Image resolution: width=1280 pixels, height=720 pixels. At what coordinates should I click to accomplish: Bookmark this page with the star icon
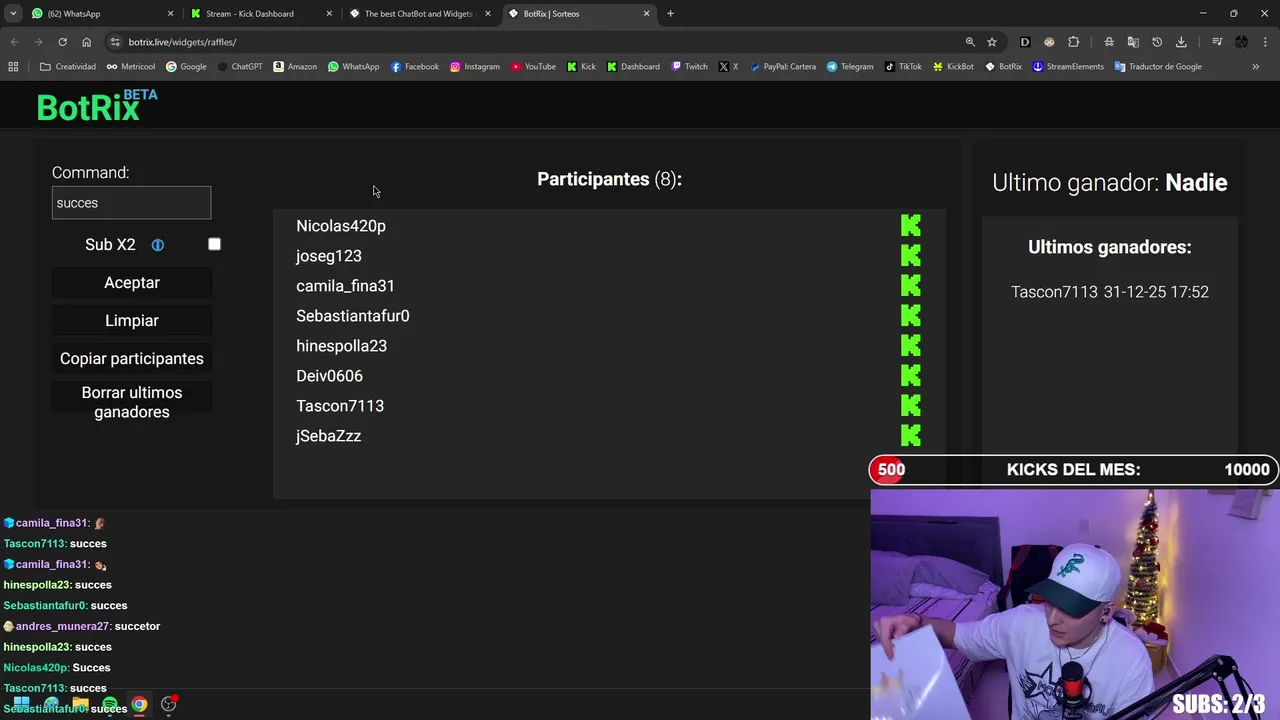click(992, 42)
